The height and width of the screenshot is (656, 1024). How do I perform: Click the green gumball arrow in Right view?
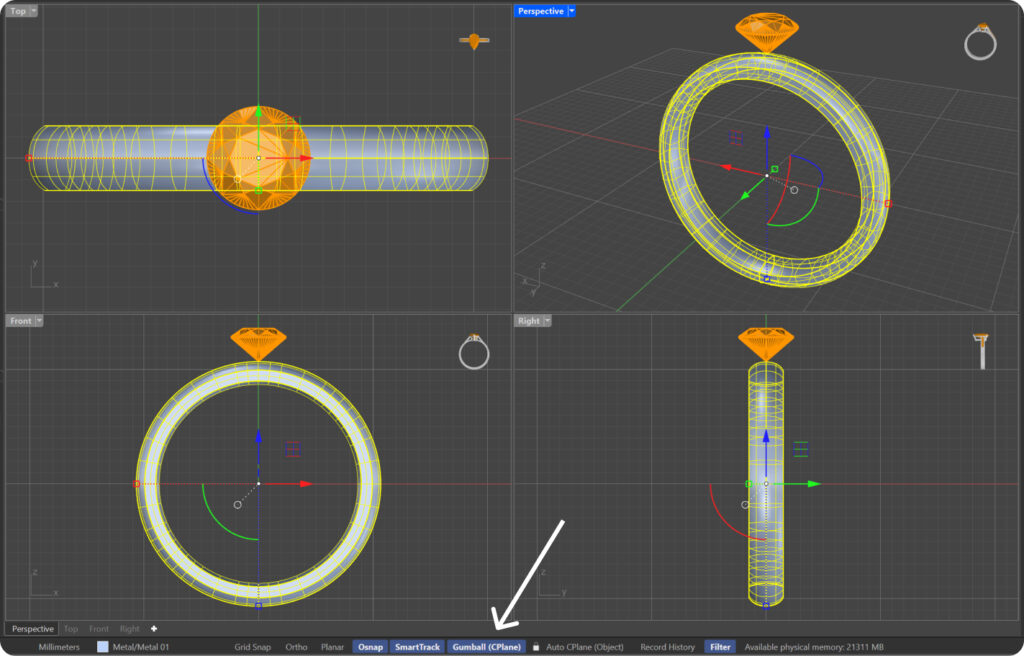(x=813, y=484)
